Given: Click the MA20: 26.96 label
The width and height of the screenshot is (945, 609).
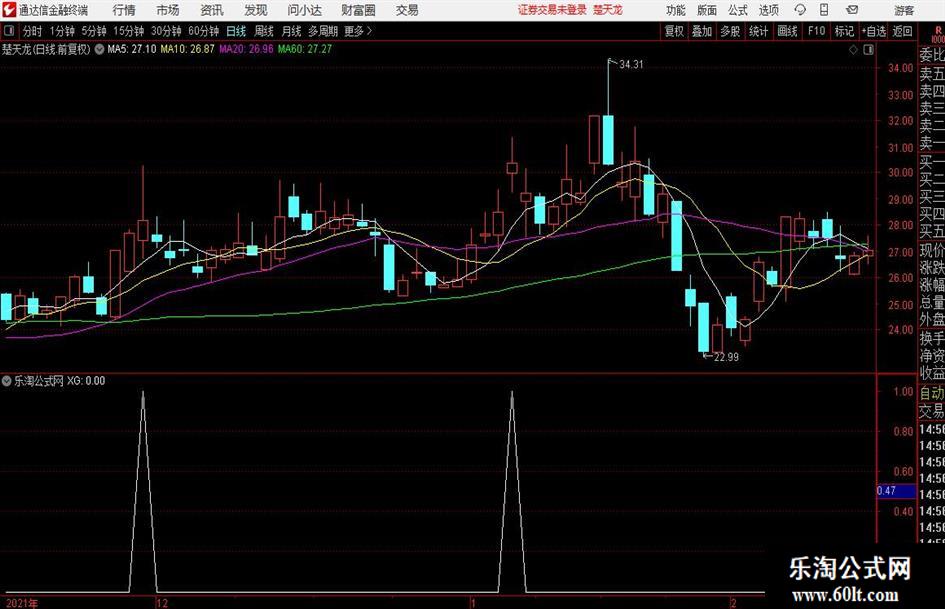Looking at the screenshot, I should 246,49.
